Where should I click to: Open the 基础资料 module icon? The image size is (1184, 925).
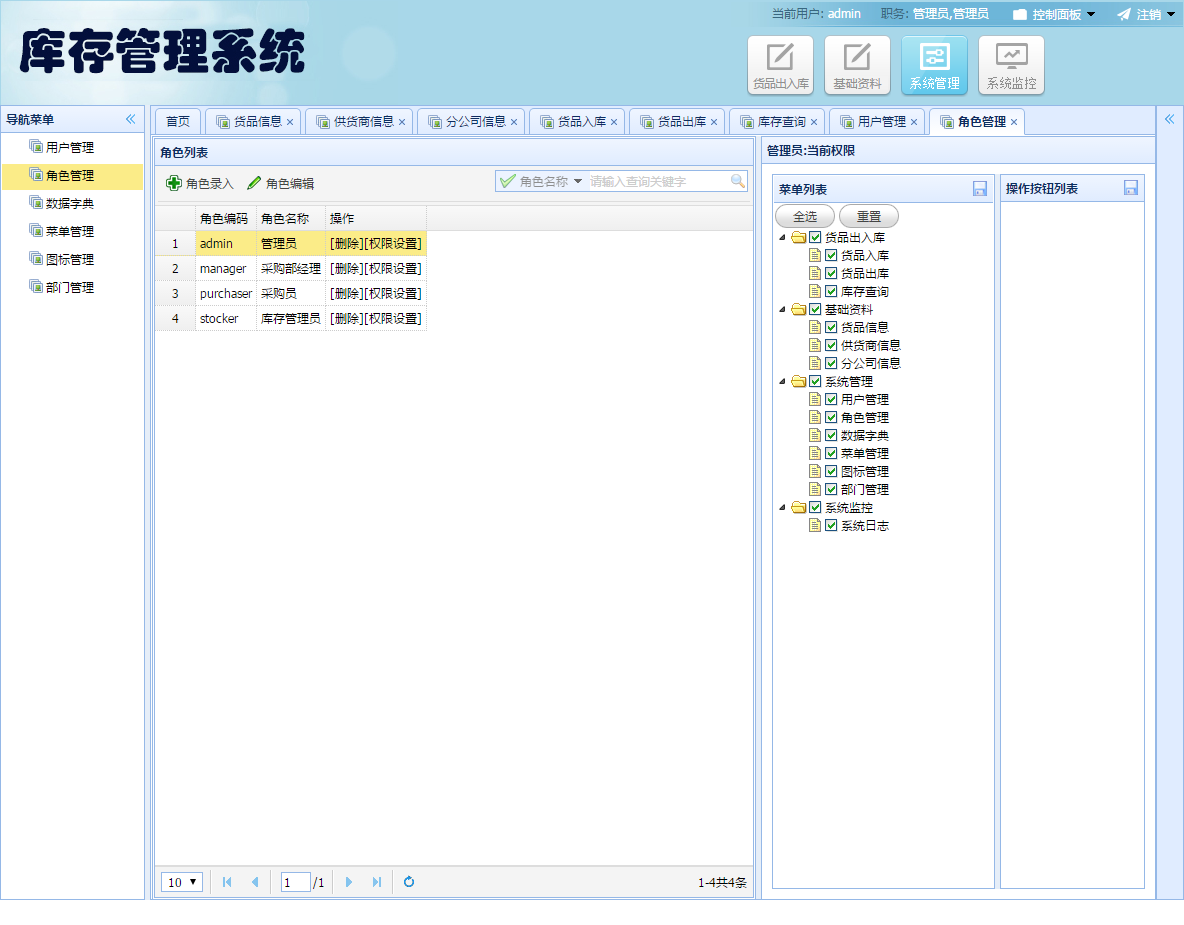[x=857, y=65]
